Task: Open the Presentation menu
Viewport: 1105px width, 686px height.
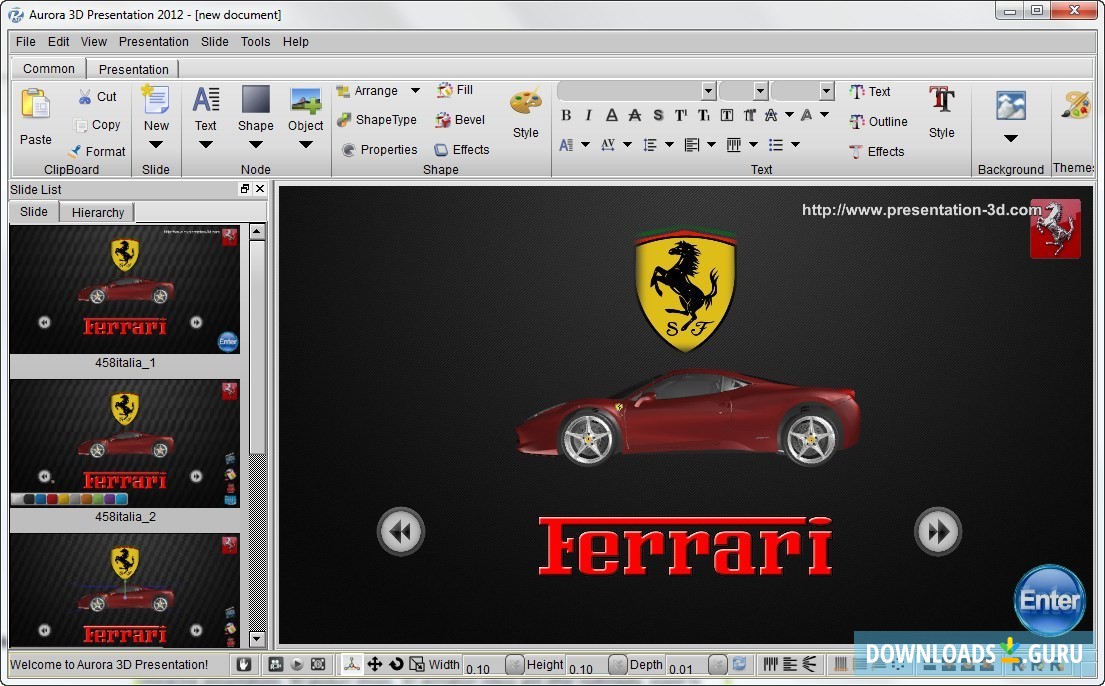Action: coord(153,41)
